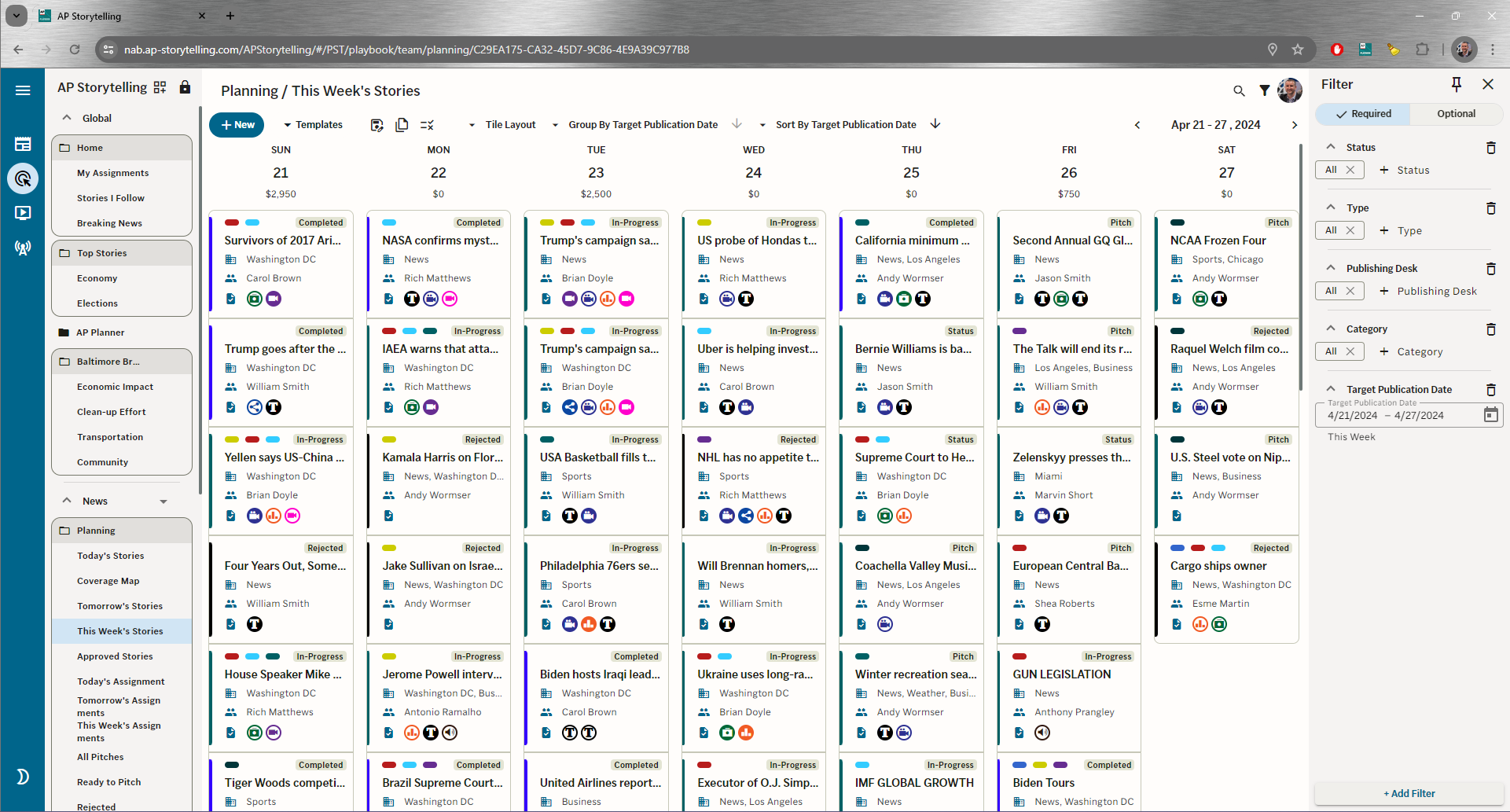
Task: Open the calendar picker for Target Publication Date
Action: click(x=1491, y=414)
